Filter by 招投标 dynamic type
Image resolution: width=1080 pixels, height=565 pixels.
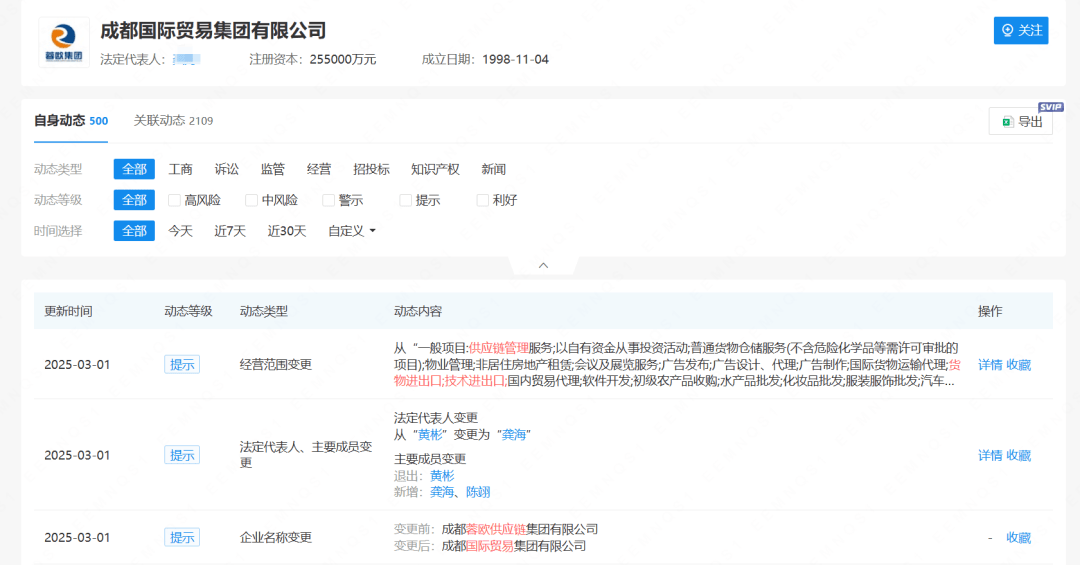(371, 169)
